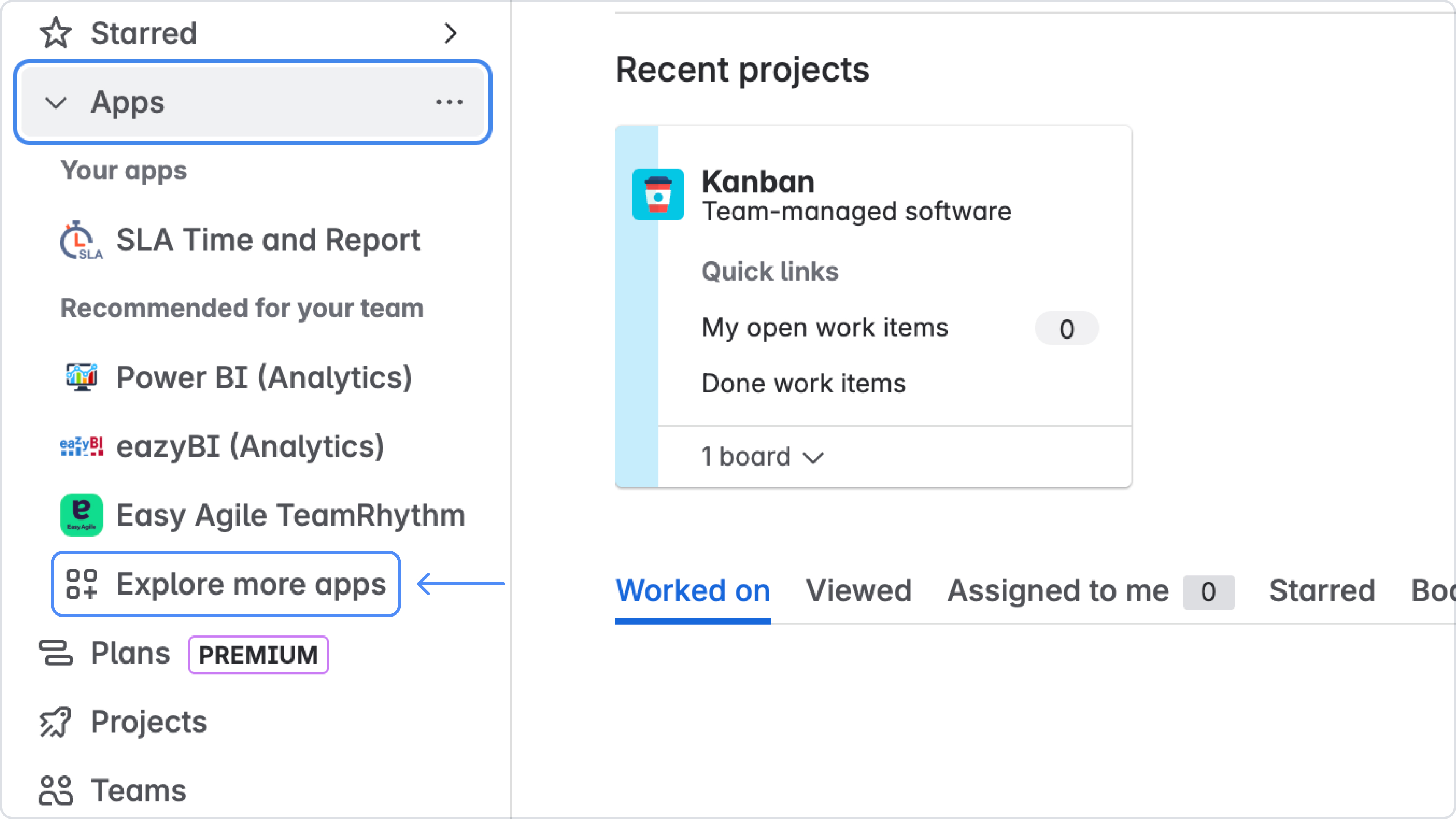
Task: Select the Worked on tab
Action: (x=692, y=591)
